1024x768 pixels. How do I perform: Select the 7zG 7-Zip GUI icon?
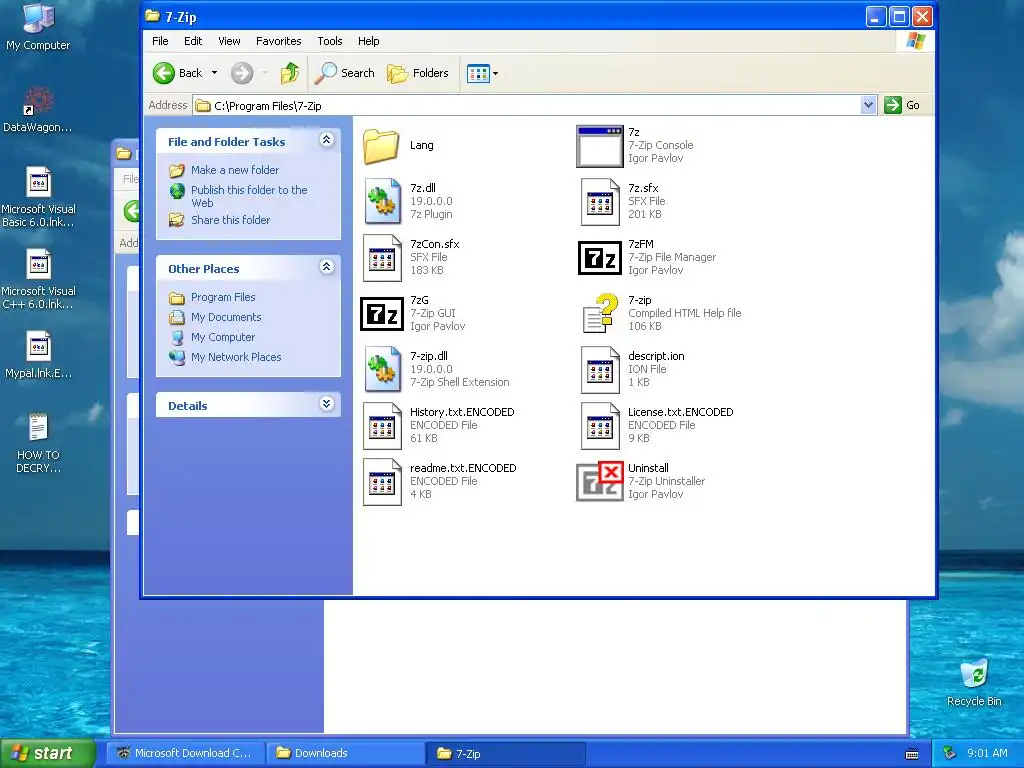(x=382, y=313)
